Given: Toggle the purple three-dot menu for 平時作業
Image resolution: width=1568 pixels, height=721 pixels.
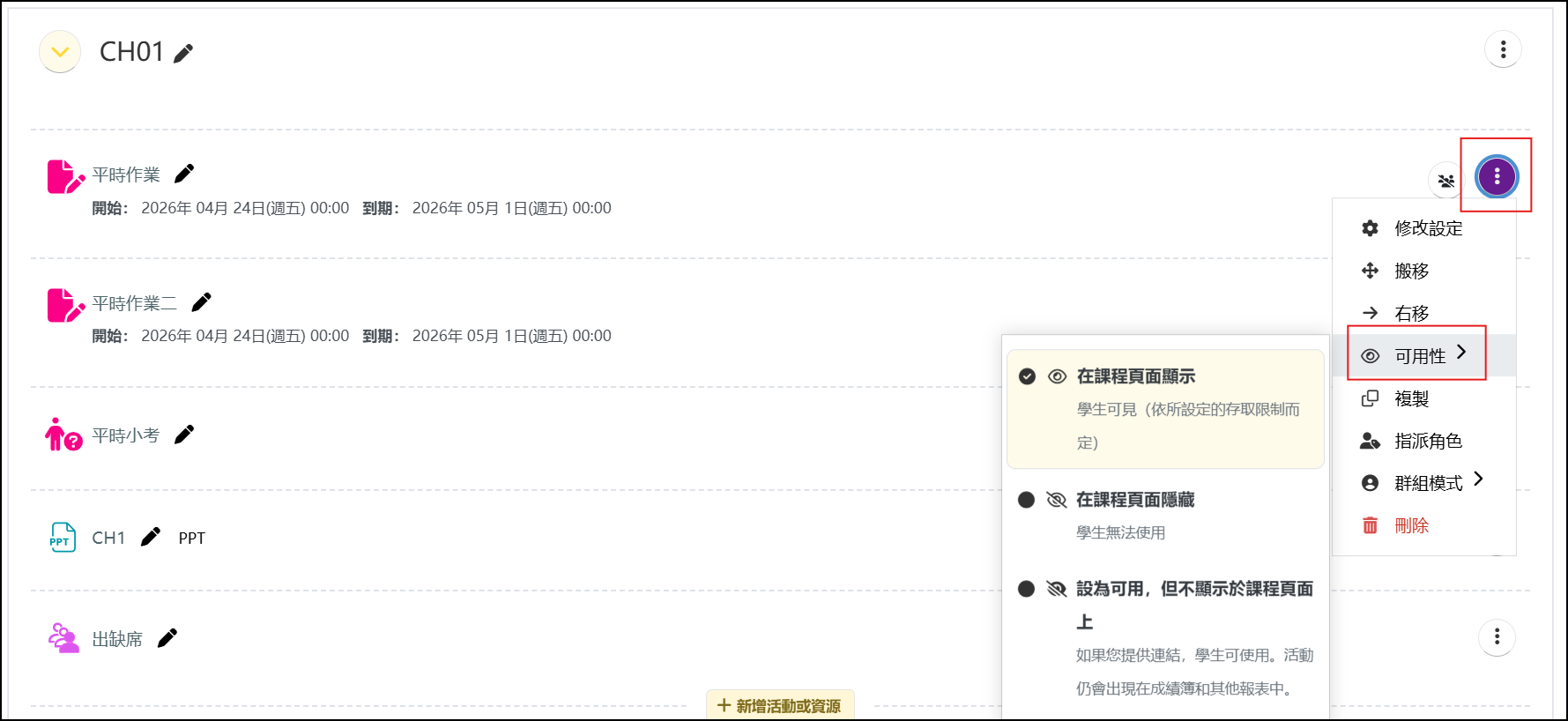Looking at the screenshot, I should coord(1497,176).
